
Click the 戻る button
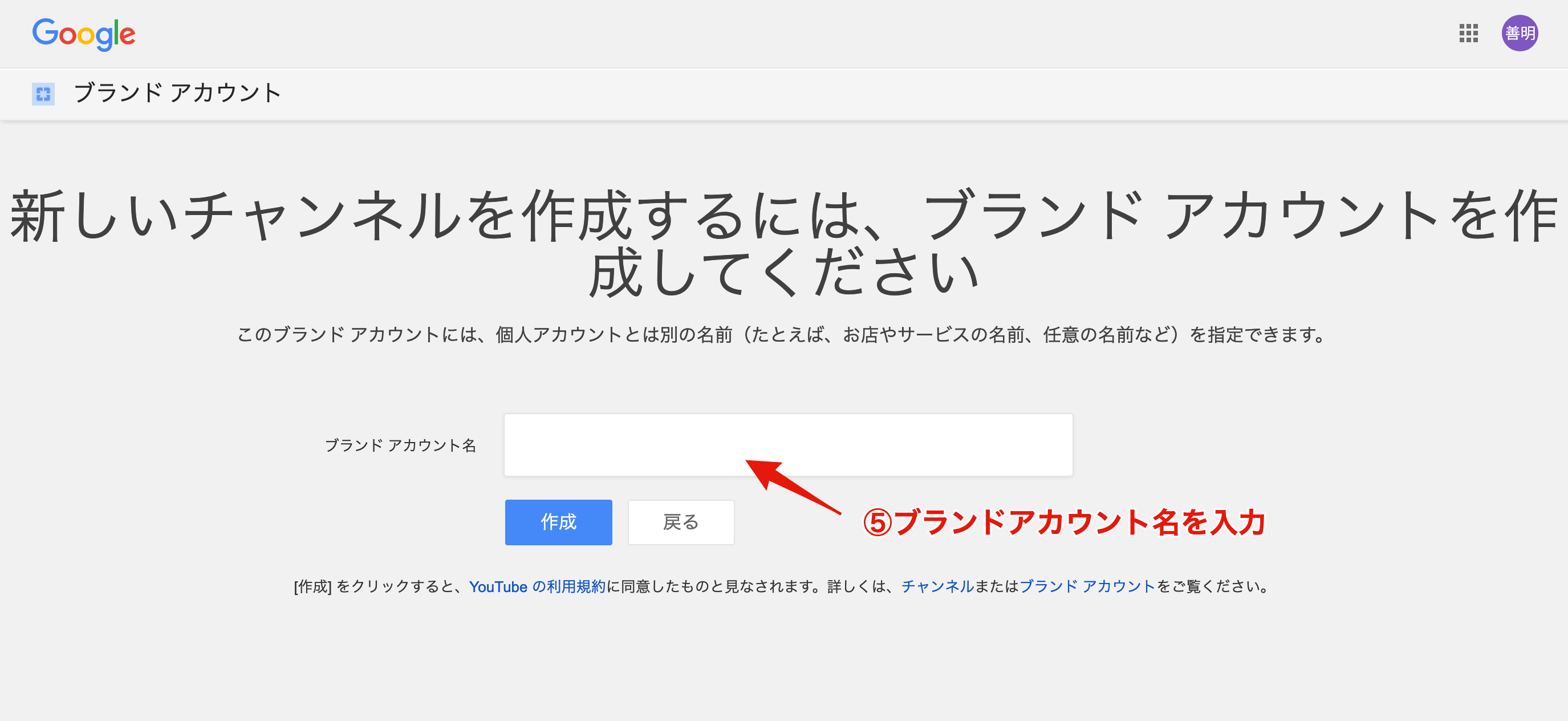click(x=681, y=522)
